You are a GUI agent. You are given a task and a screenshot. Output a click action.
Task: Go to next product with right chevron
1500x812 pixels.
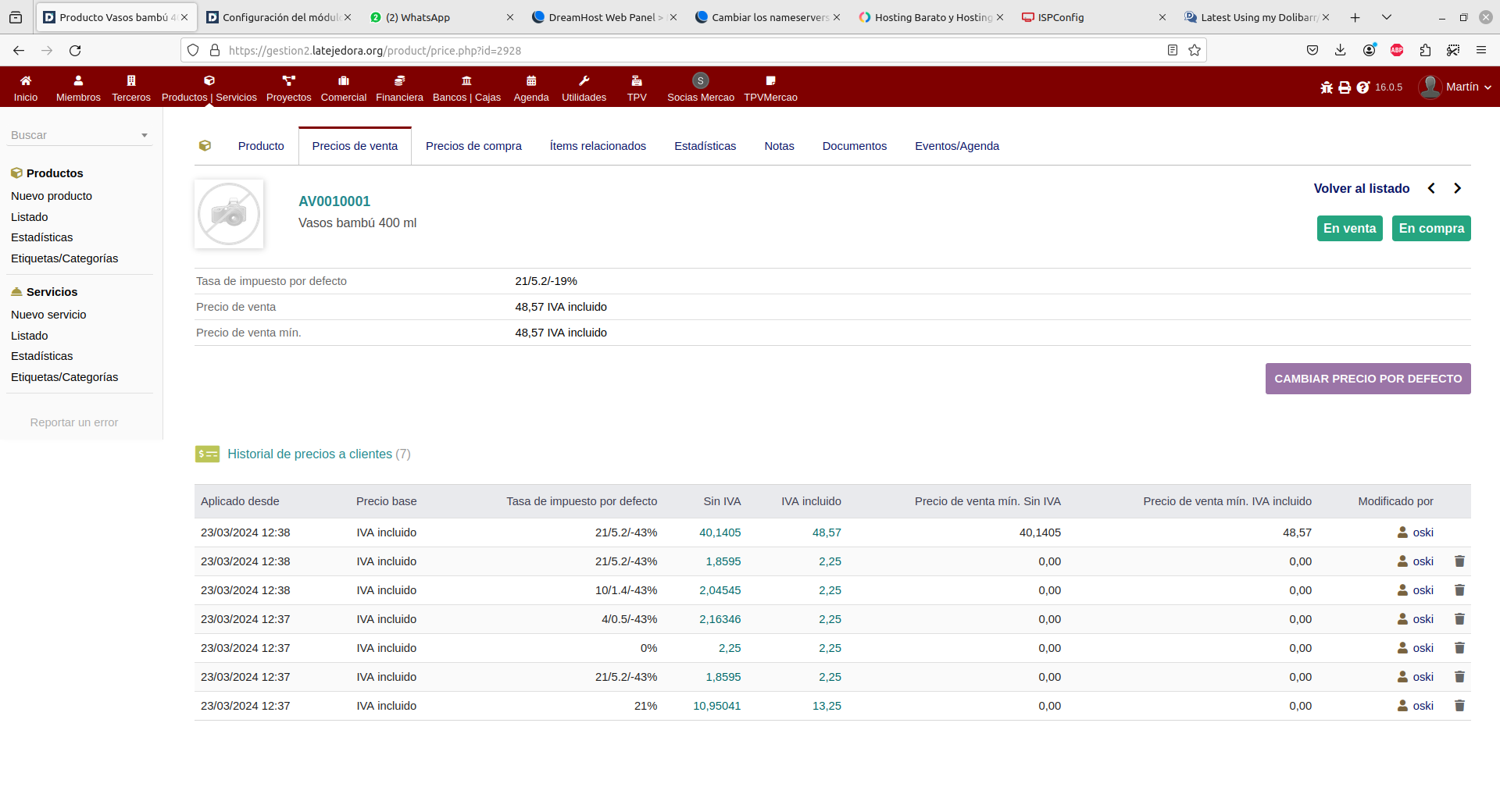[1457, 188]
